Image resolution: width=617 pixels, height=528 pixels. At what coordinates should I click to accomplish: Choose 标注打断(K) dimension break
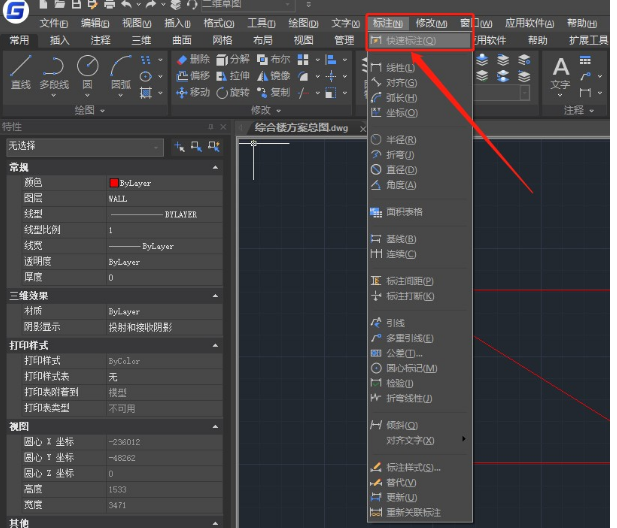(419, 296)
